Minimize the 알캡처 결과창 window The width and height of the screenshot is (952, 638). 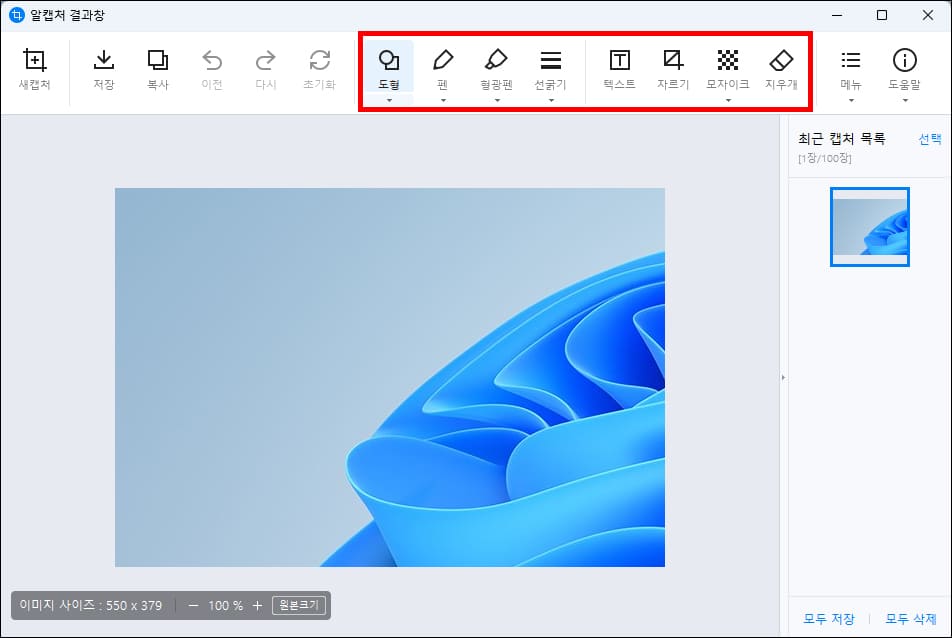(837, 15)
